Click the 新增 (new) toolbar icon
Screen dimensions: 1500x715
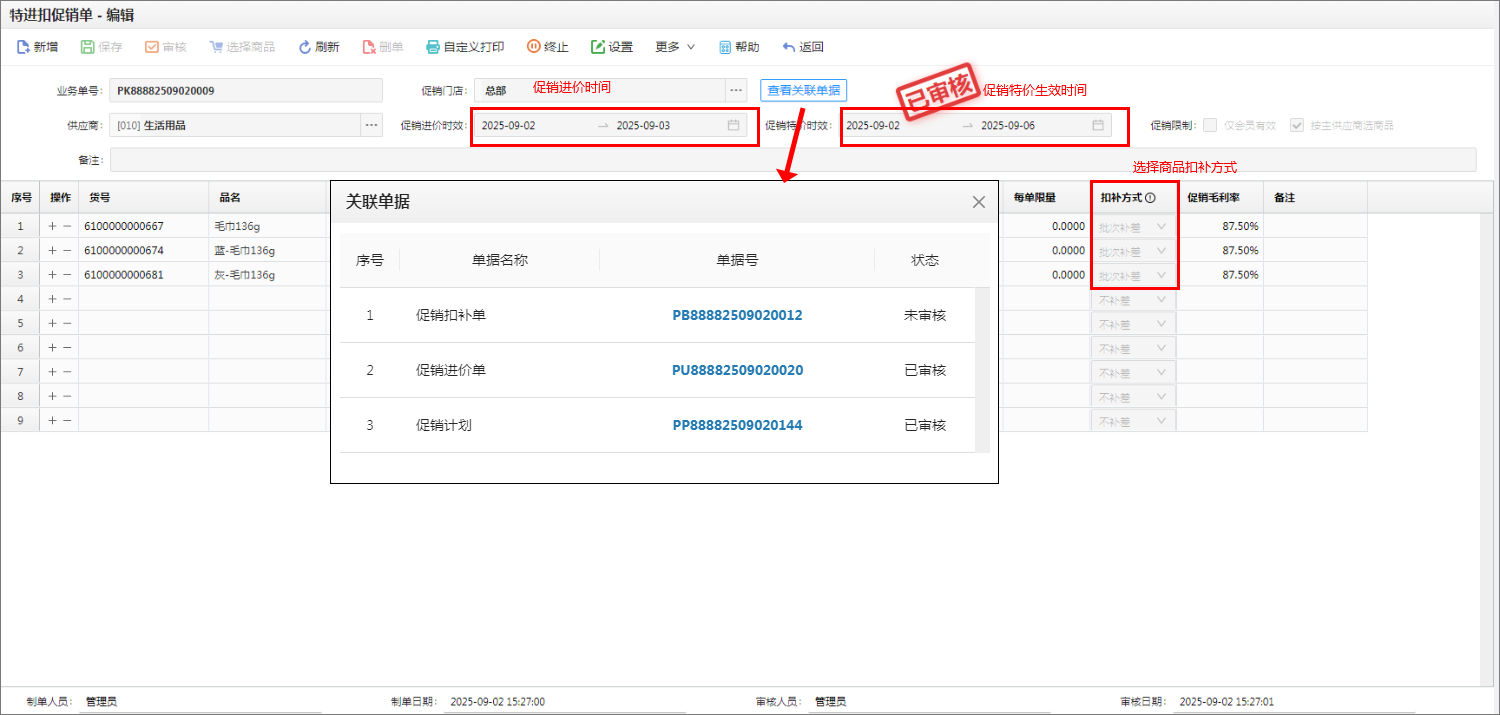coord(23,47)
